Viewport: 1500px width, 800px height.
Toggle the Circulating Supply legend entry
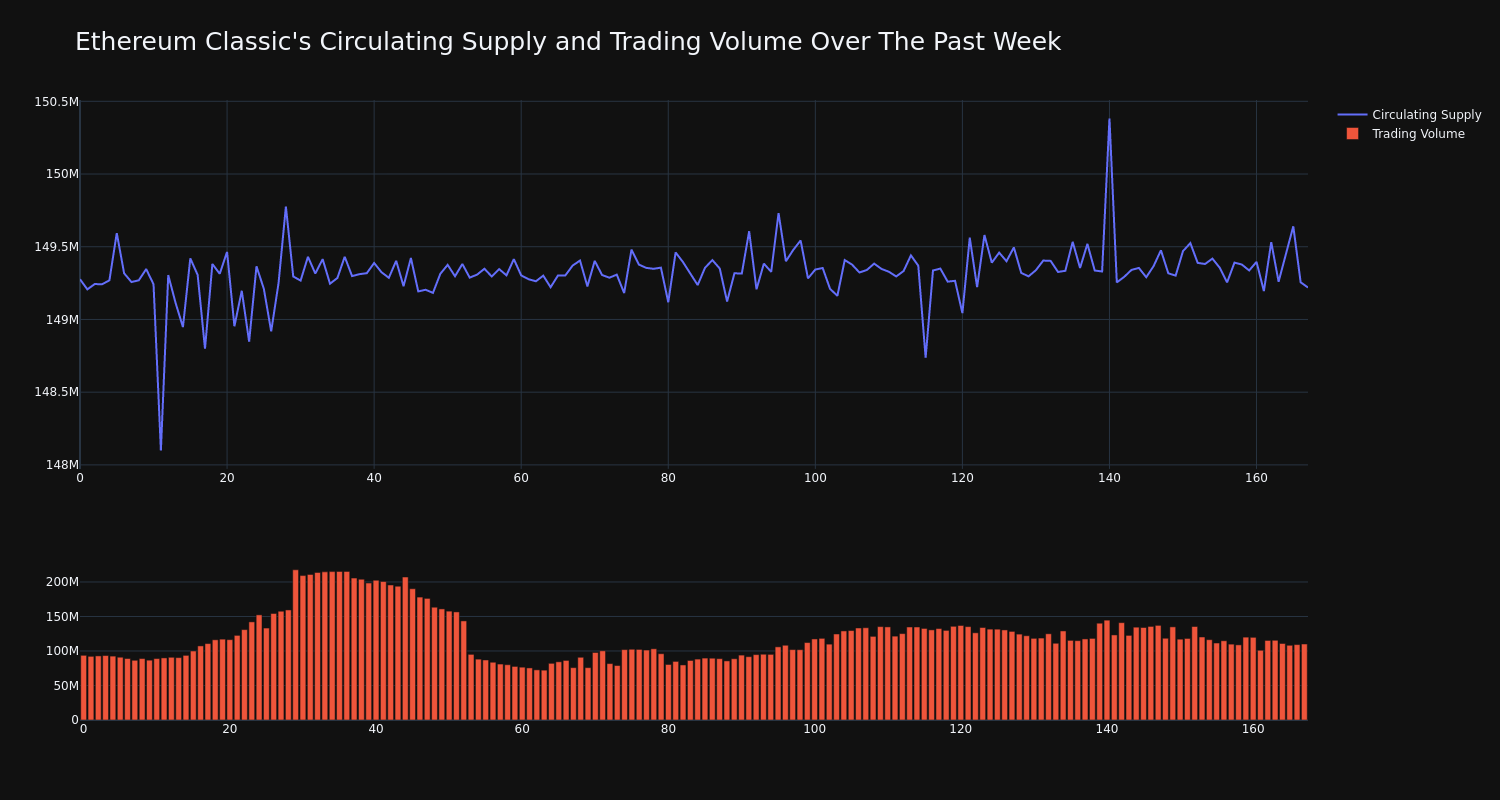(1410, 115)
